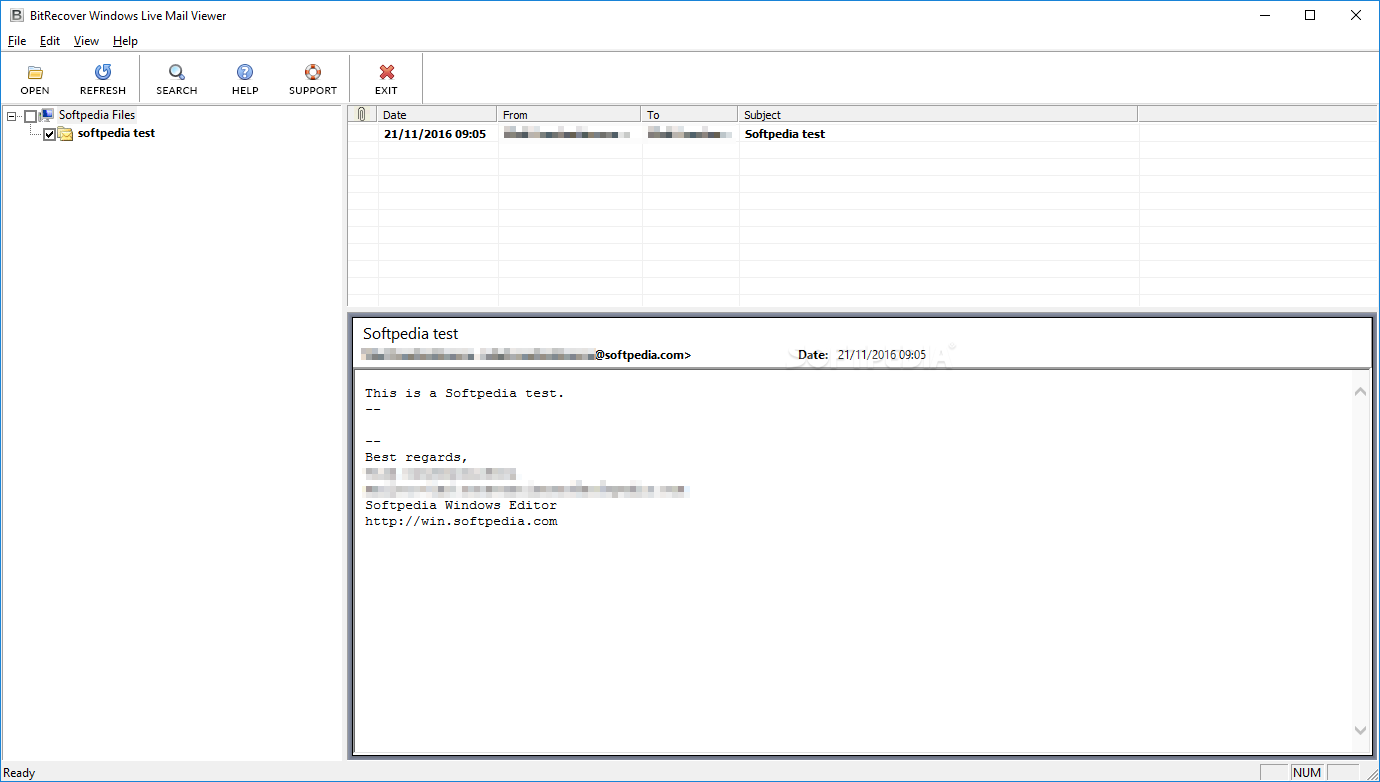This screenshot has width=1380, height=782.
Task: Click the Softpedia Files computer icon
Action: pyautogui.click(x=47, y=115)
